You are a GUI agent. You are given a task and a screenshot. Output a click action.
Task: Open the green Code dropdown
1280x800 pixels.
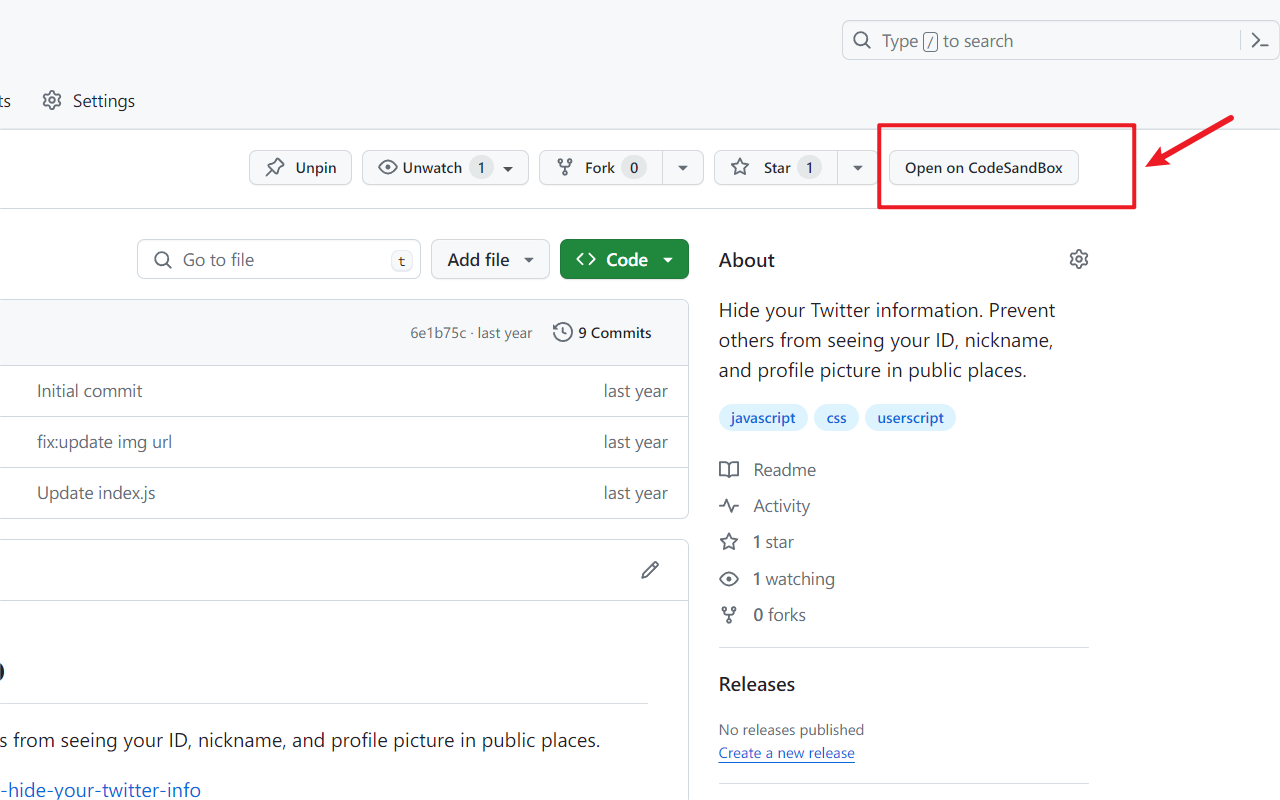(624, 260)
